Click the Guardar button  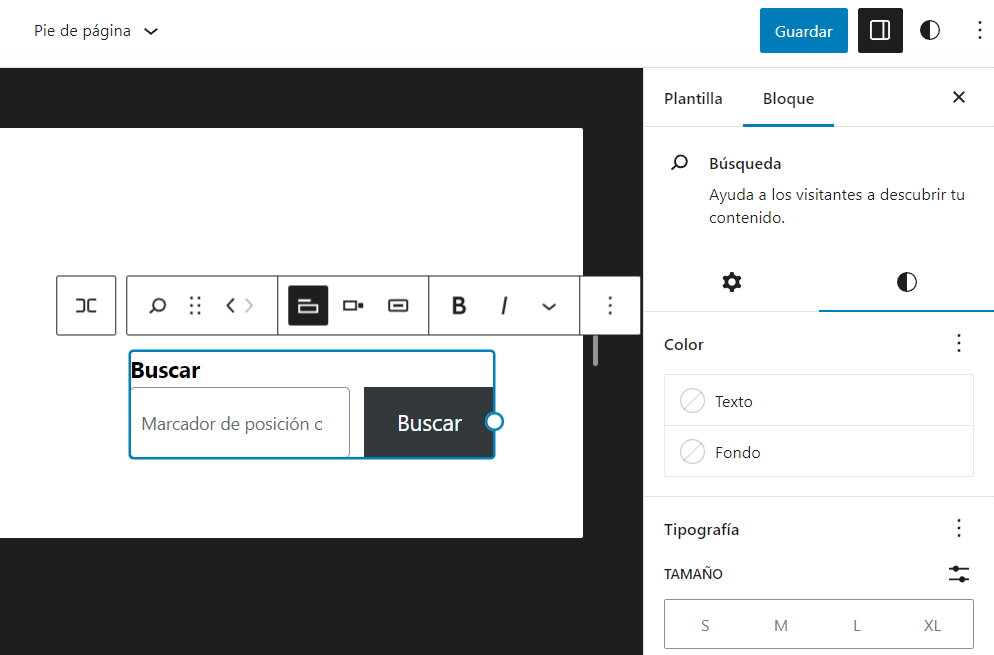click(803, 30)
